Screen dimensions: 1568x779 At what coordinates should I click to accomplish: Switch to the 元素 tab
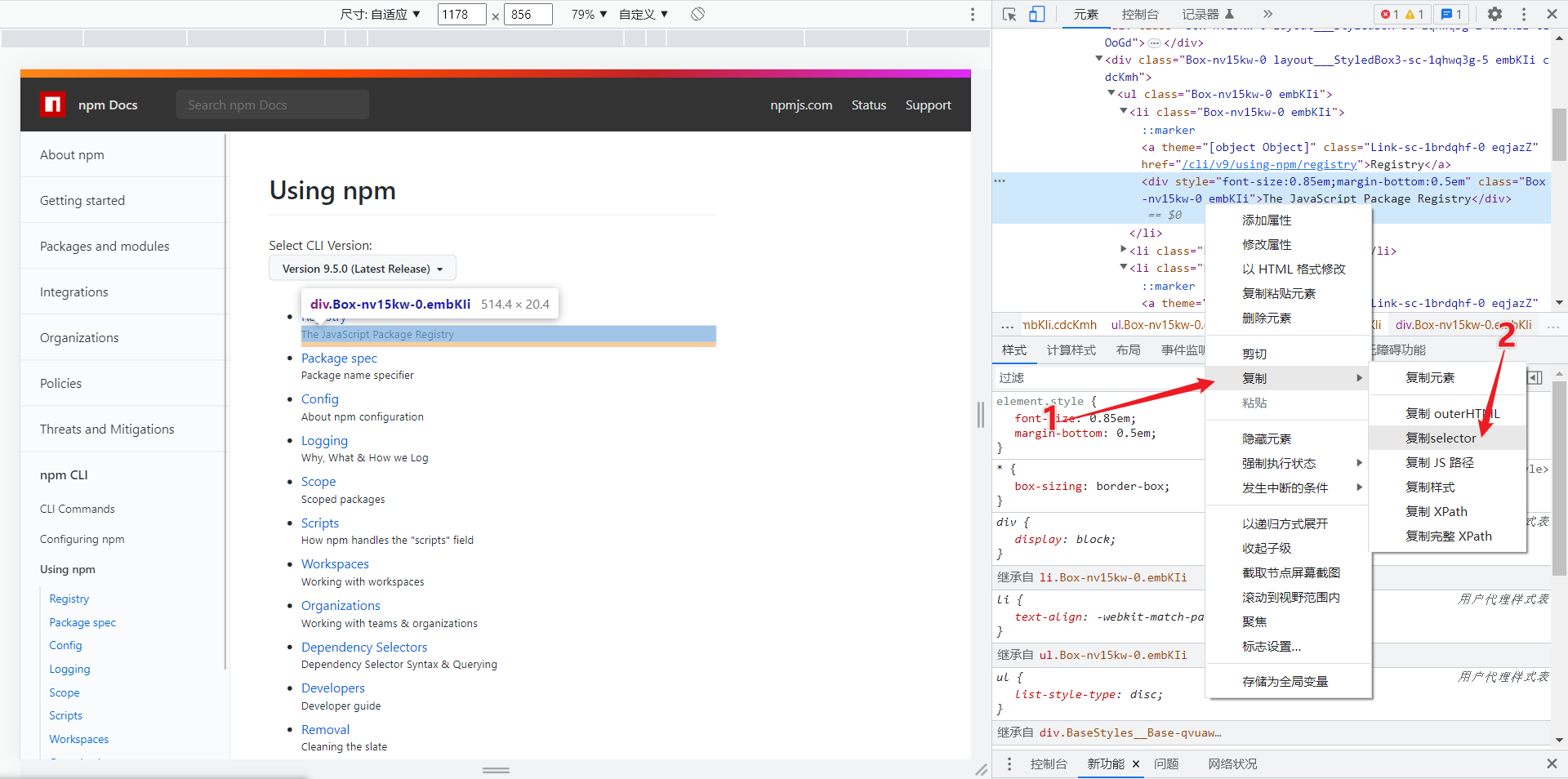coord(1086,15)
